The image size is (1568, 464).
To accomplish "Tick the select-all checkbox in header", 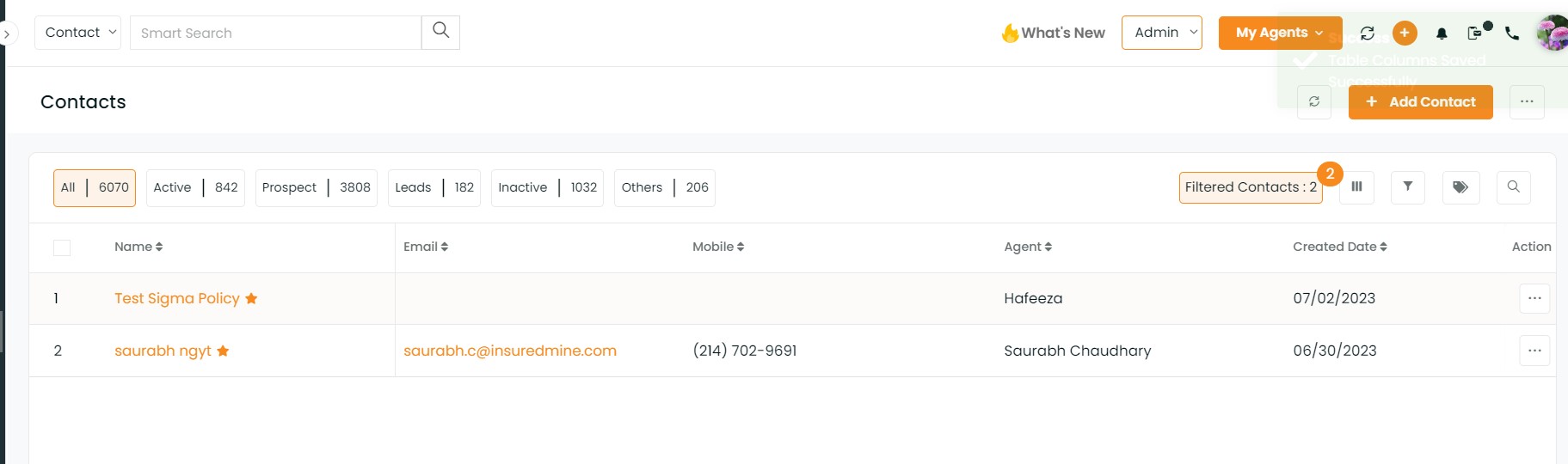I will point(62,247).
